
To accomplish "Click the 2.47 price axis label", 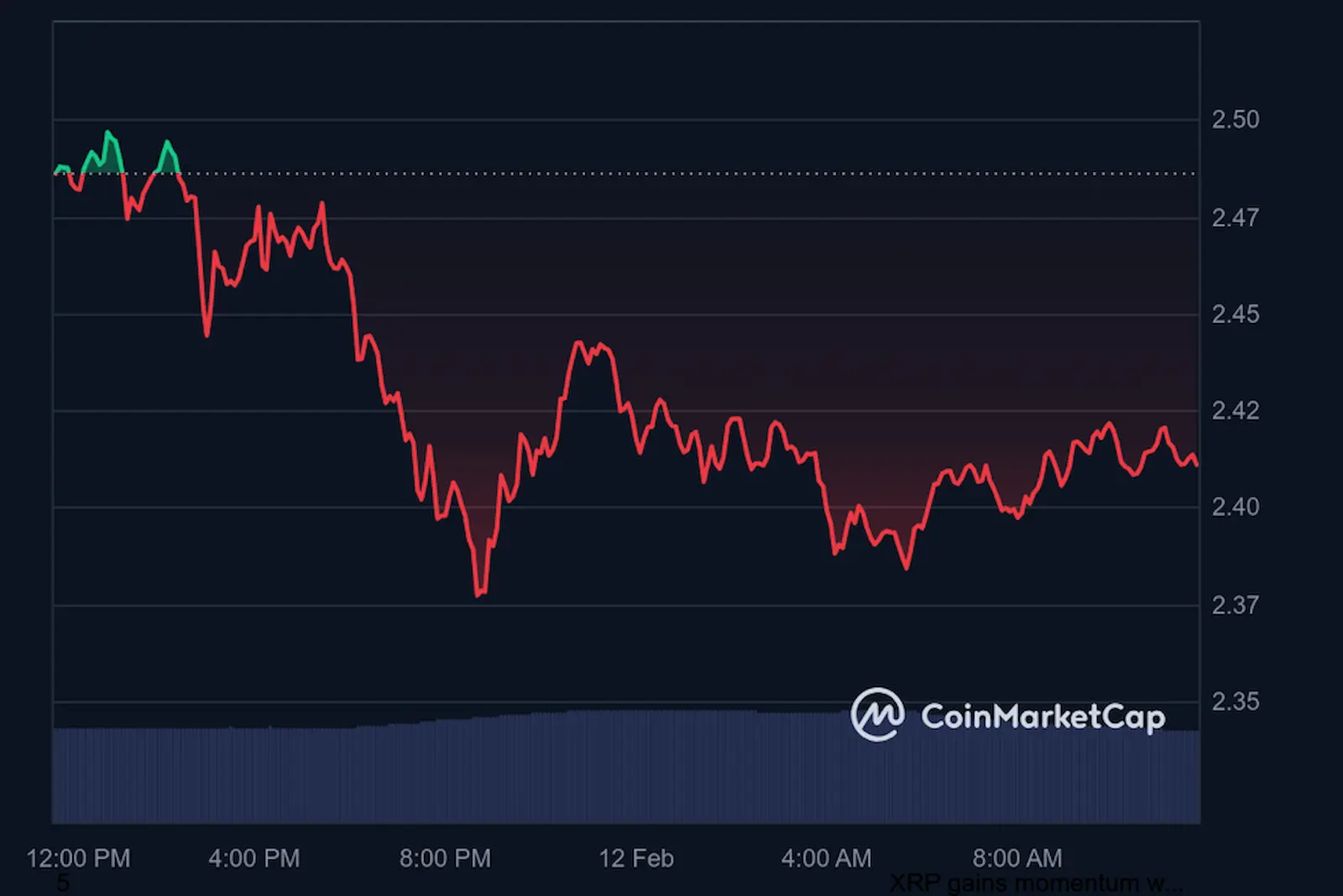I will point(1235,218).
